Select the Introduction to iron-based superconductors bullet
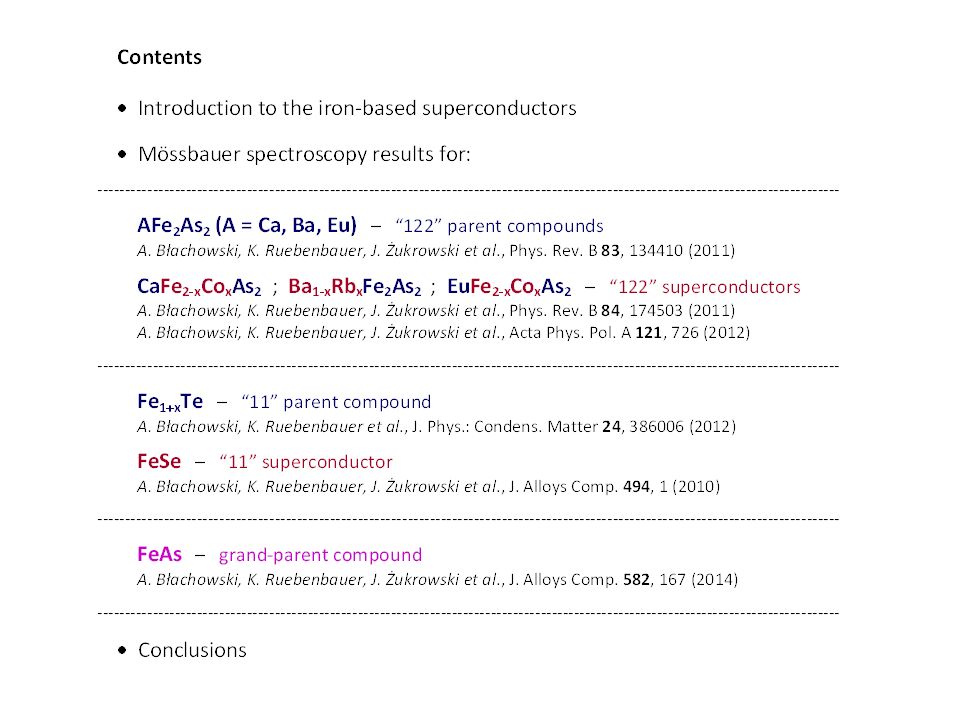 (357, 108)
